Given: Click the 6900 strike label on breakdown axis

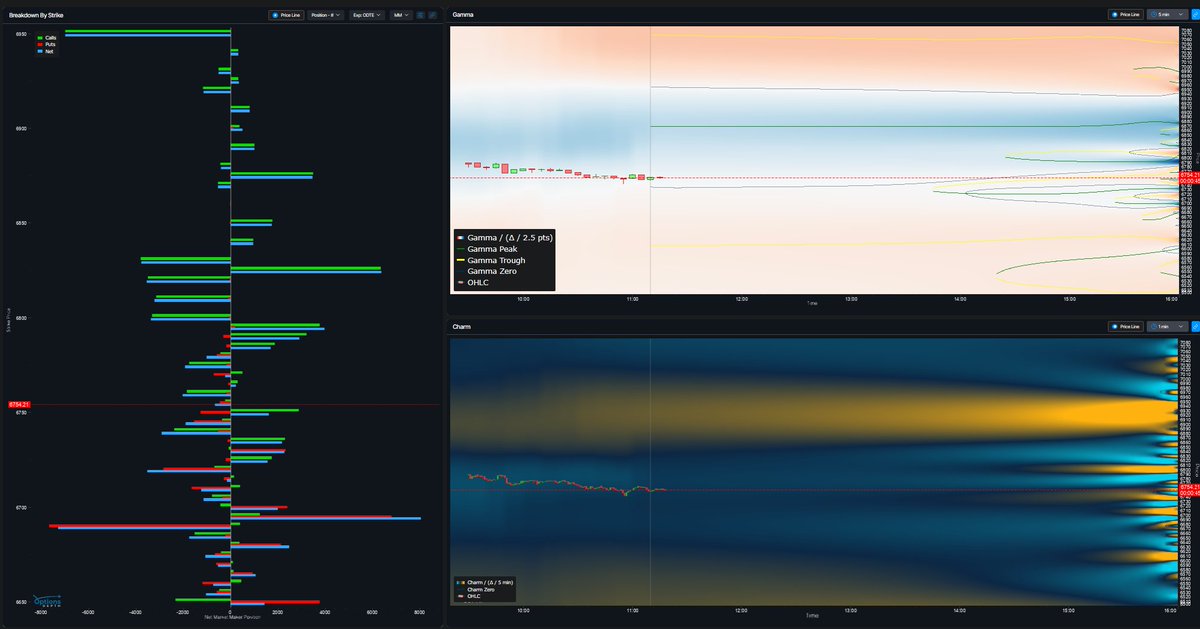Looking at the screenshot, I should [21, 128].
